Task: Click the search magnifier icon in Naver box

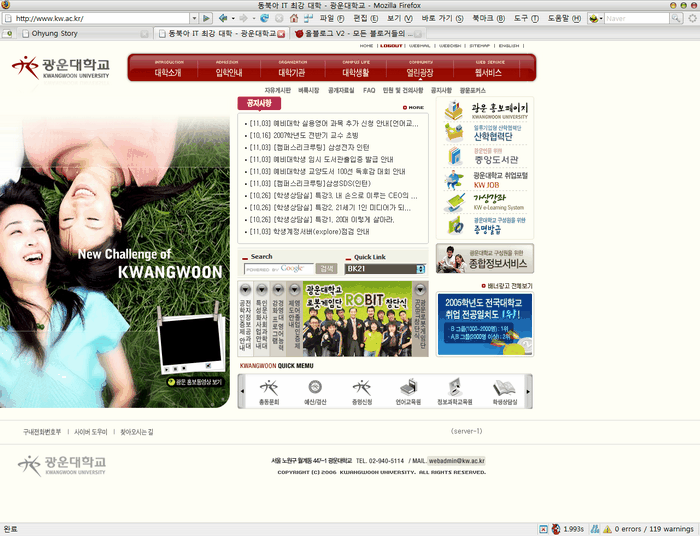Action: coord(676,18)
